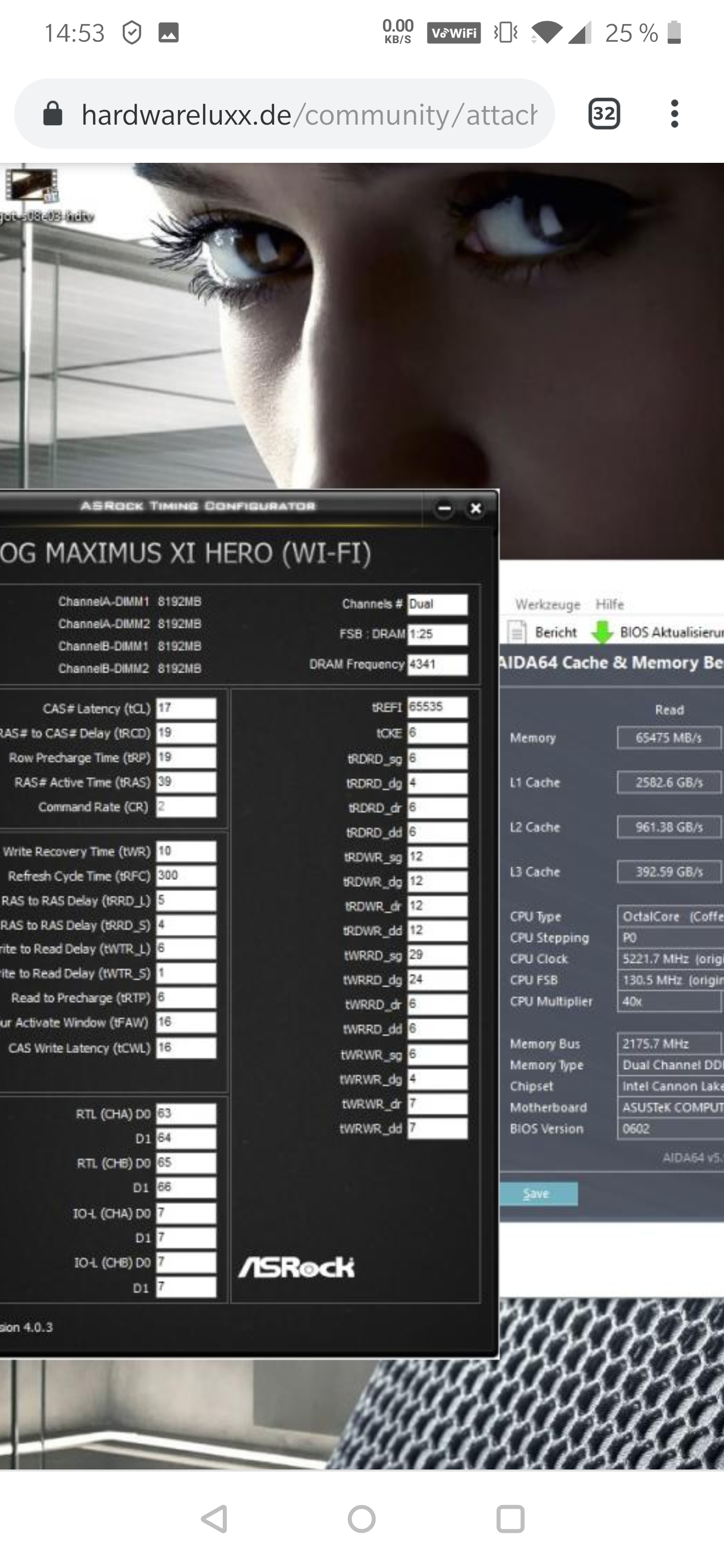Viewport: 724px width, 1568px height.
Task: Click the RTL (CHA) D0 field
Action: coord(186,1114)
